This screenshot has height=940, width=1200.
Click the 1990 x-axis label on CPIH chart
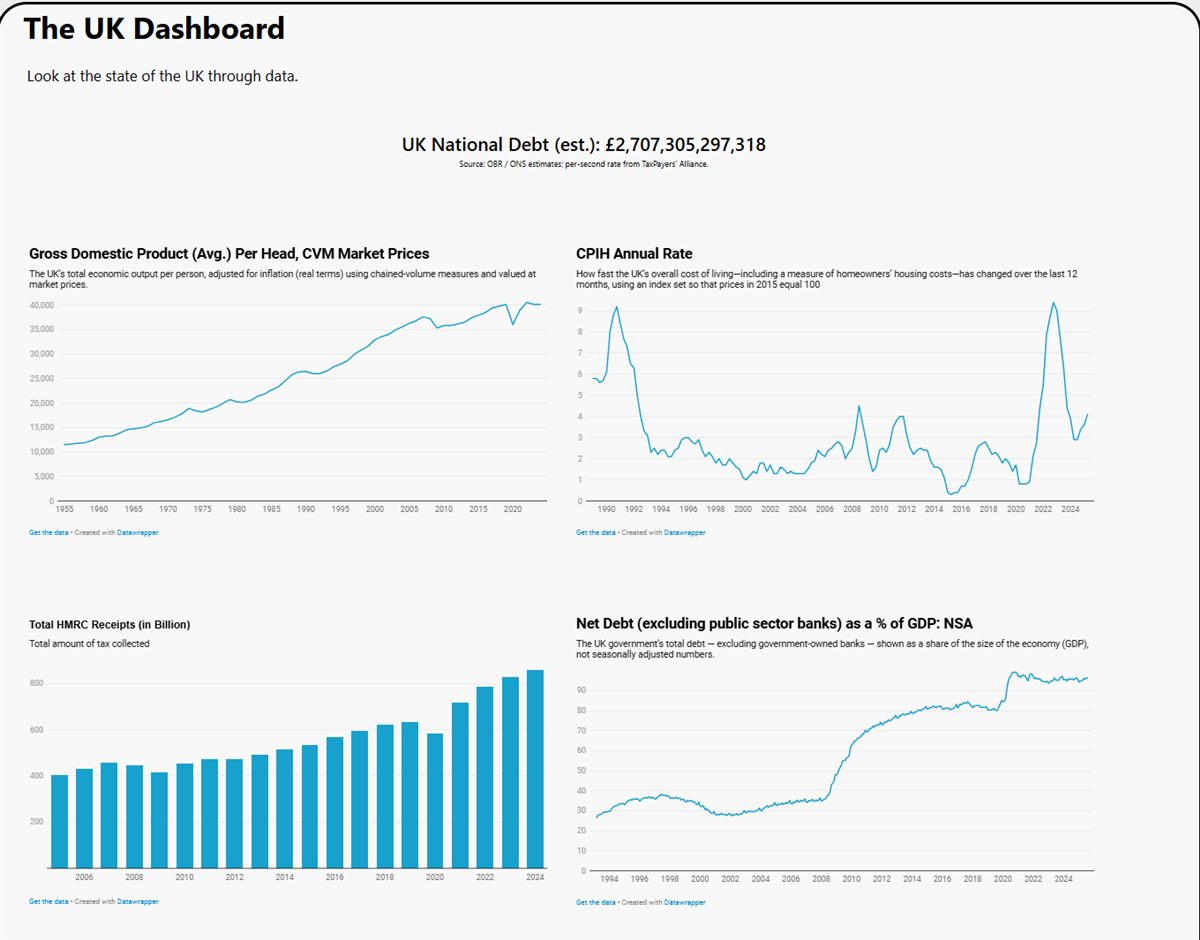pos(606,509)
